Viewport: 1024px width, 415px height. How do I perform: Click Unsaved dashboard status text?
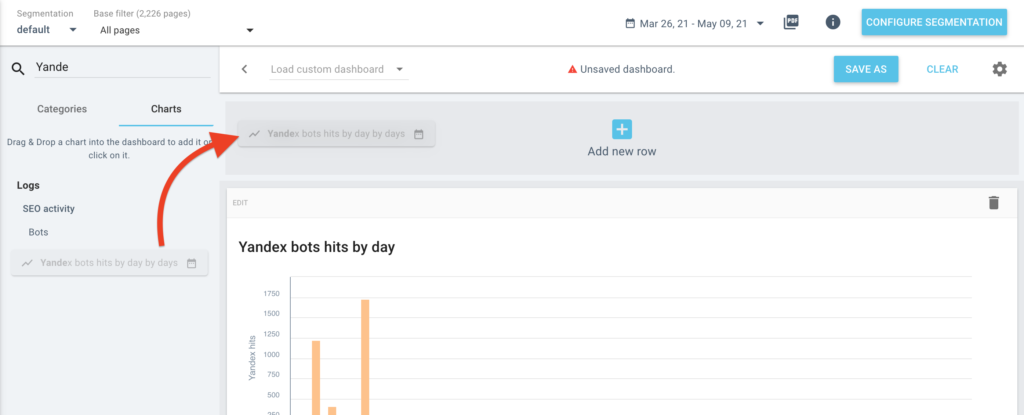(627, 69)
